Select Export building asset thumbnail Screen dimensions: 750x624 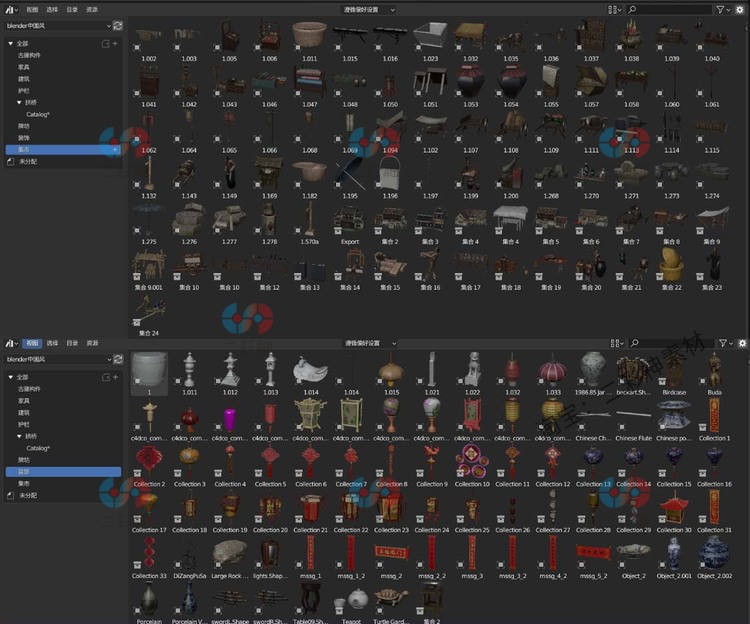coord(350,219)
